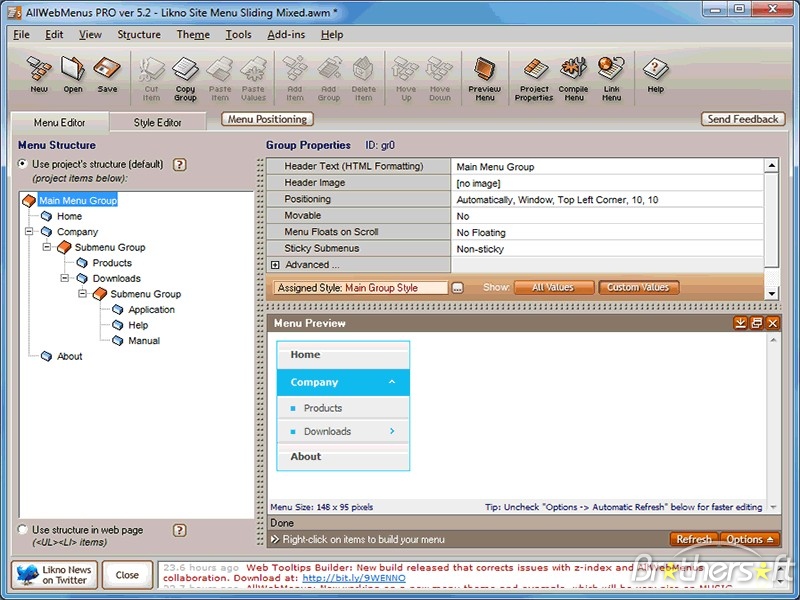
Task: Select 'Use structure in web page' option
Action: [x=23, y=530]
